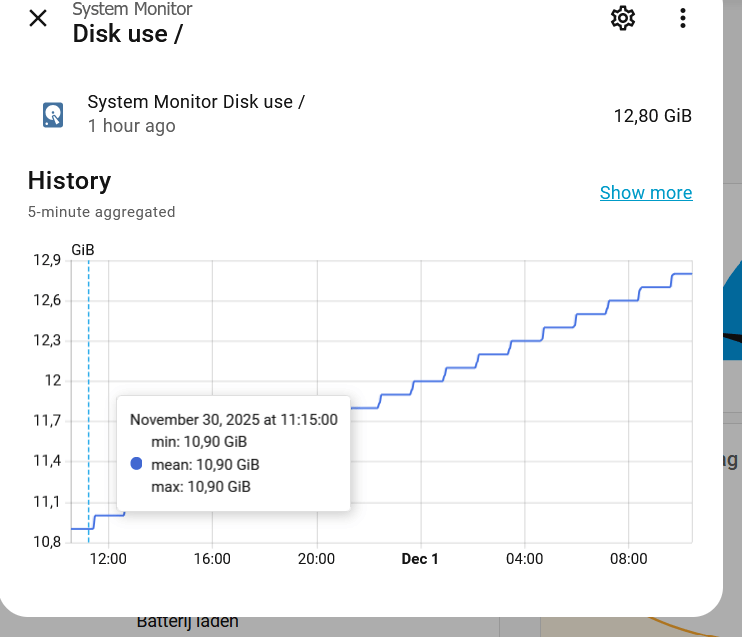Click the 04:00 label on the time axis
Viewport: 742px width, 637px height.
pyautogui.click(x=525, y=559)
